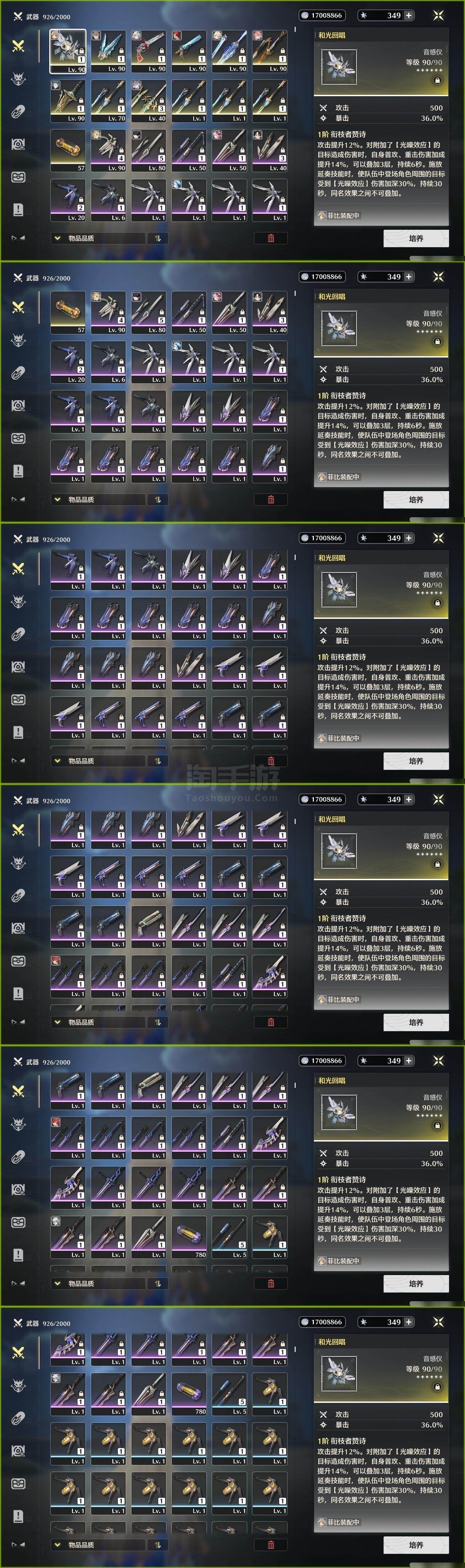
Task: Expand the 物品品质 sort dropdown in the third panel
Action: 98,761
